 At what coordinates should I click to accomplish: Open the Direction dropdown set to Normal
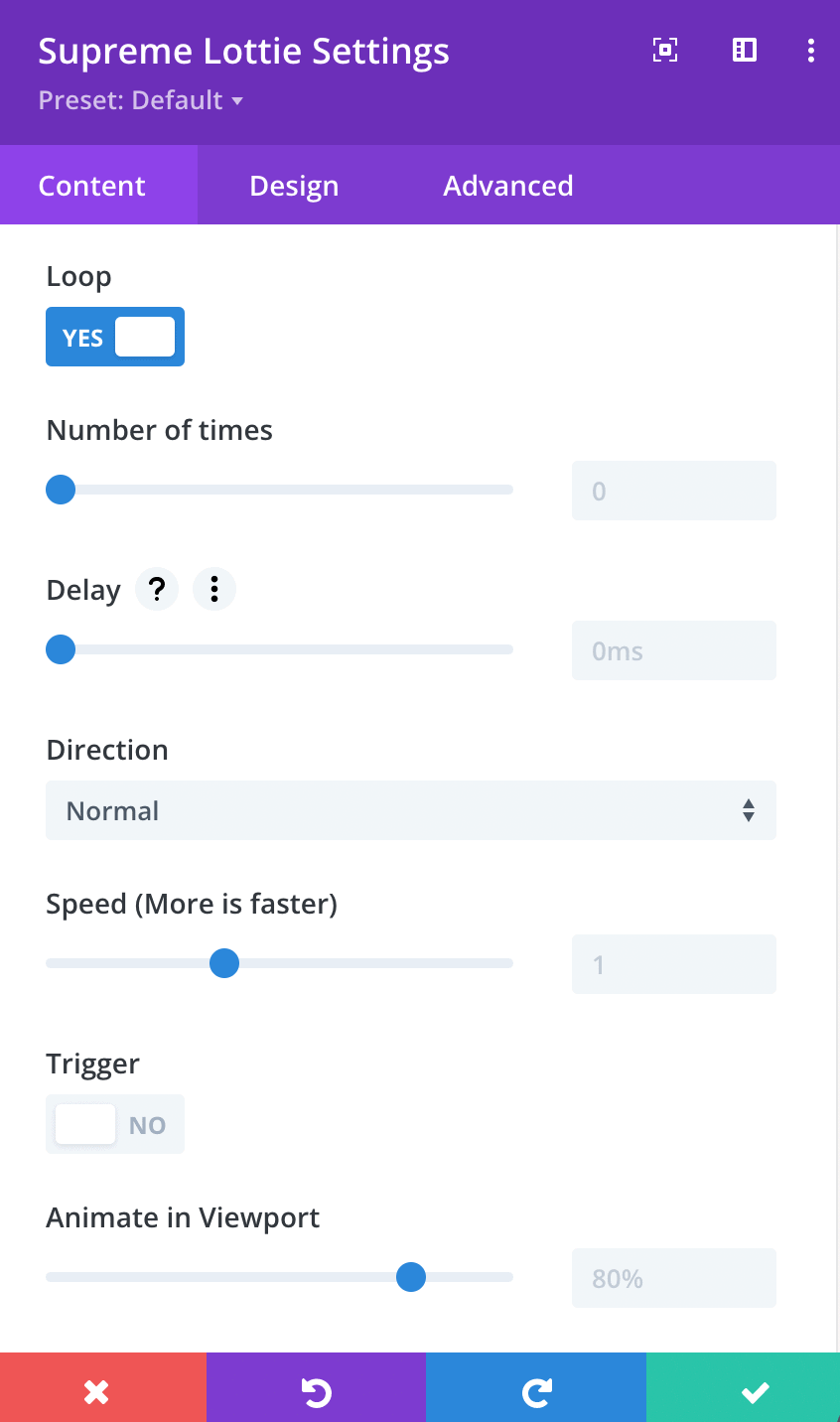pos(411,810)
